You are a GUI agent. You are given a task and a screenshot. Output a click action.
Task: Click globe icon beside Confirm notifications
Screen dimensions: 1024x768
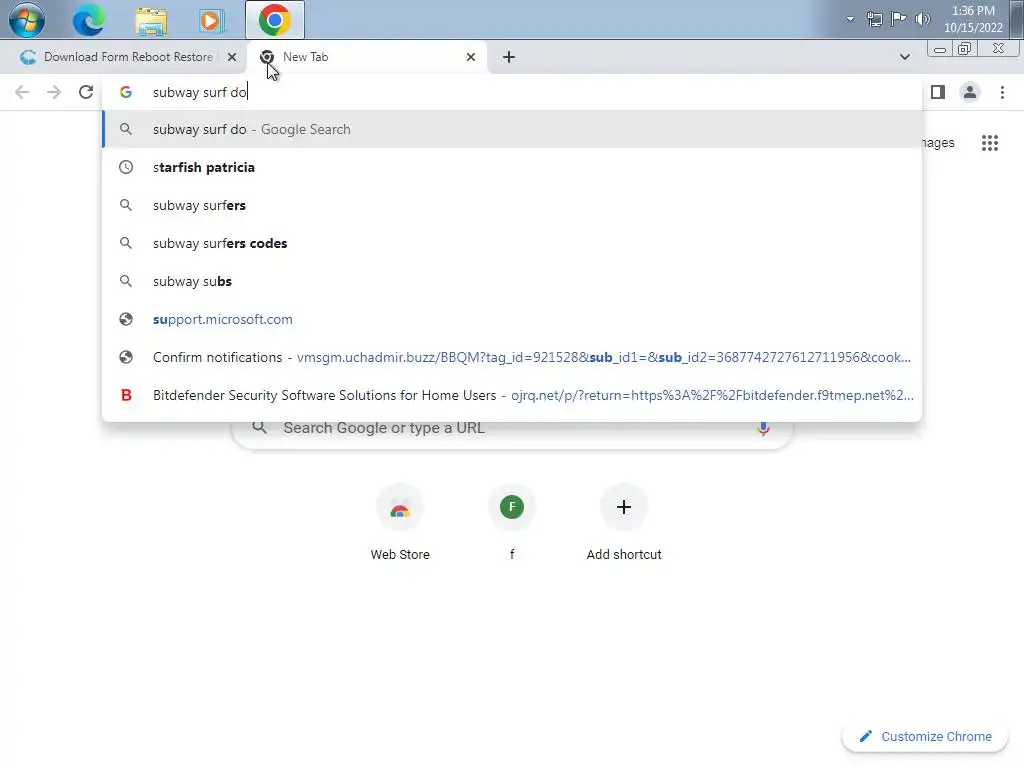(126, 357)
